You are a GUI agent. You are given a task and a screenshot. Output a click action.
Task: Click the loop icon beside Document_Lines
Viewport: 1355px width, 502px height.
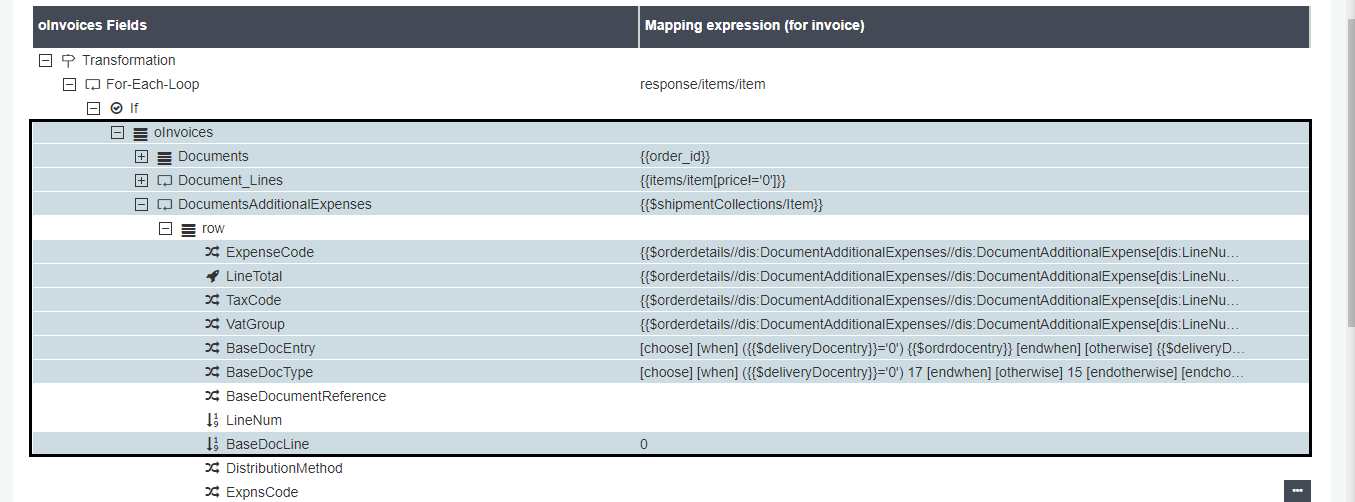164,180
